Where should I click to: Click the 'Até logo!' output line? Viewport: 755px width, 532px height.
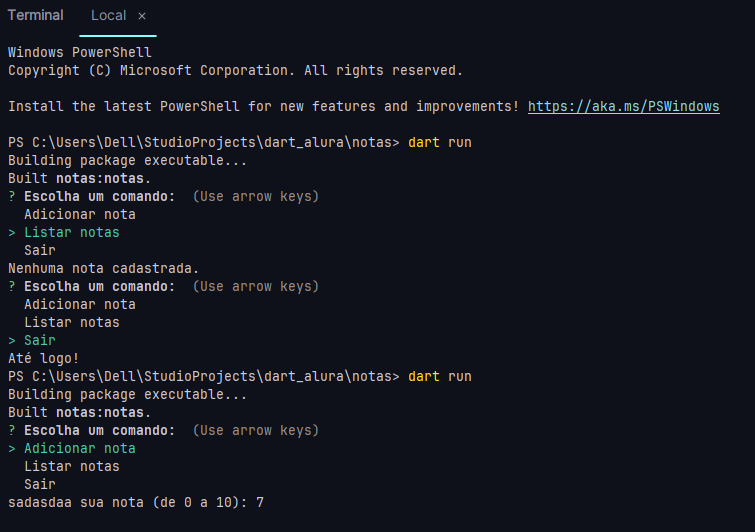coord(44,358)
